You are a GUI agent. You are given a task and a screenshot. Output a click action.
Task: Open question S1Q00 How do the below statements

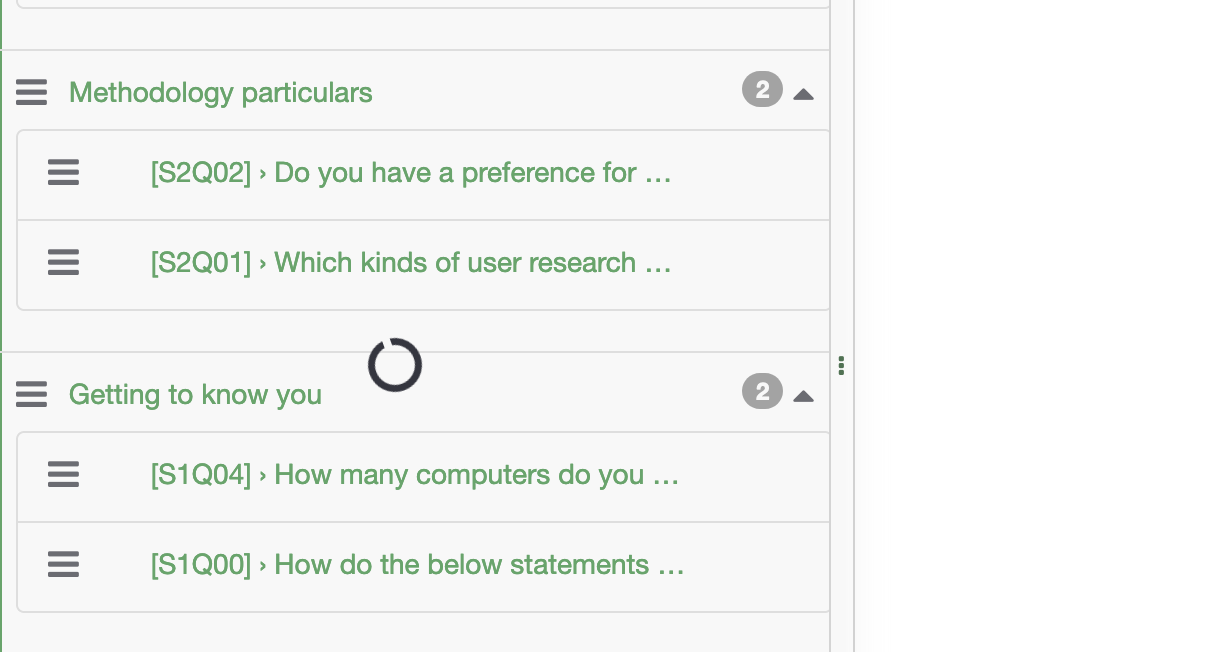[417, 565]
